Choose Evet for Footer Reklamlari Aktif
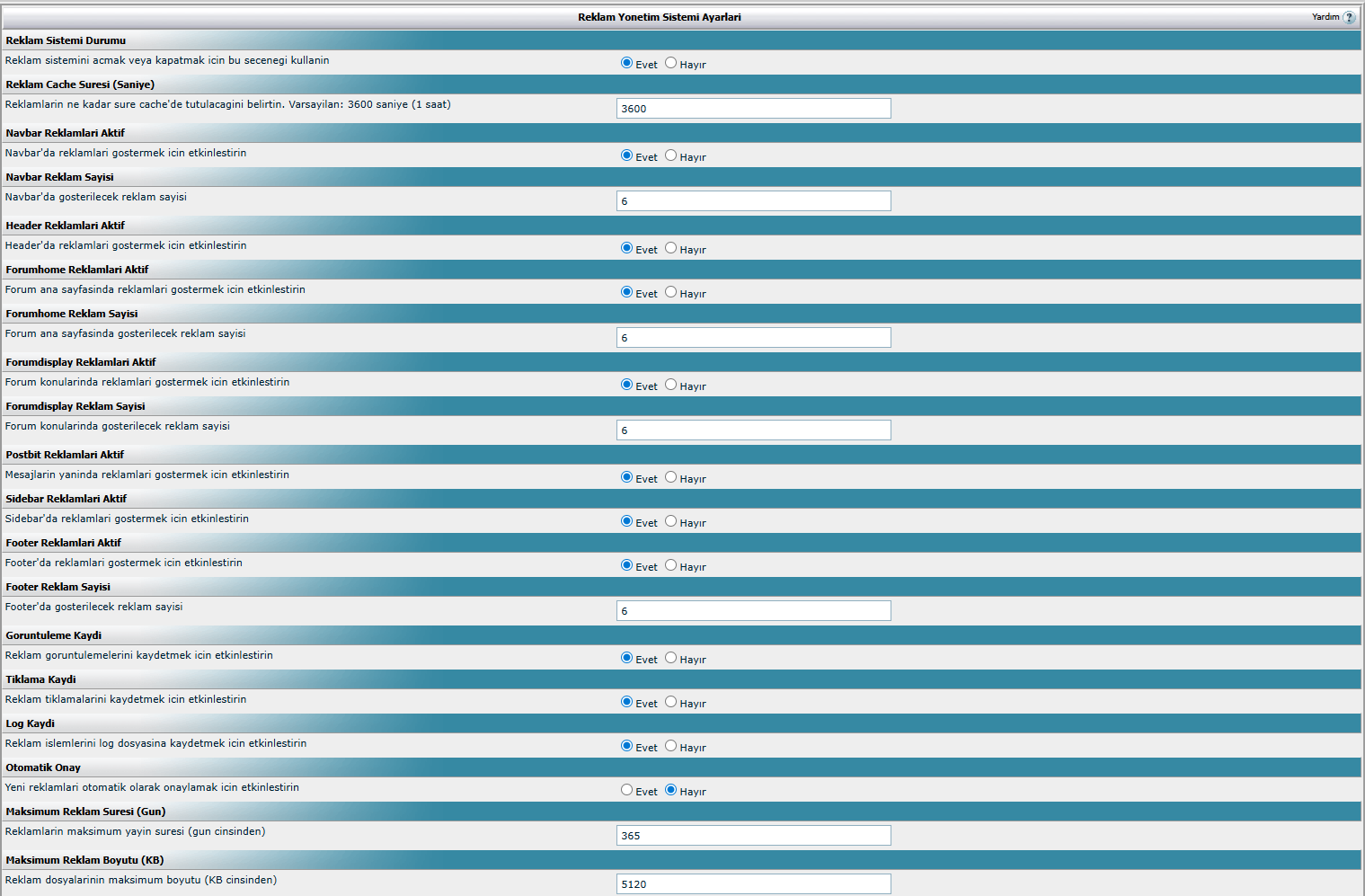The width and height of the screenshot is (1365, 896). pyautogui.click(x=626, y=565)
